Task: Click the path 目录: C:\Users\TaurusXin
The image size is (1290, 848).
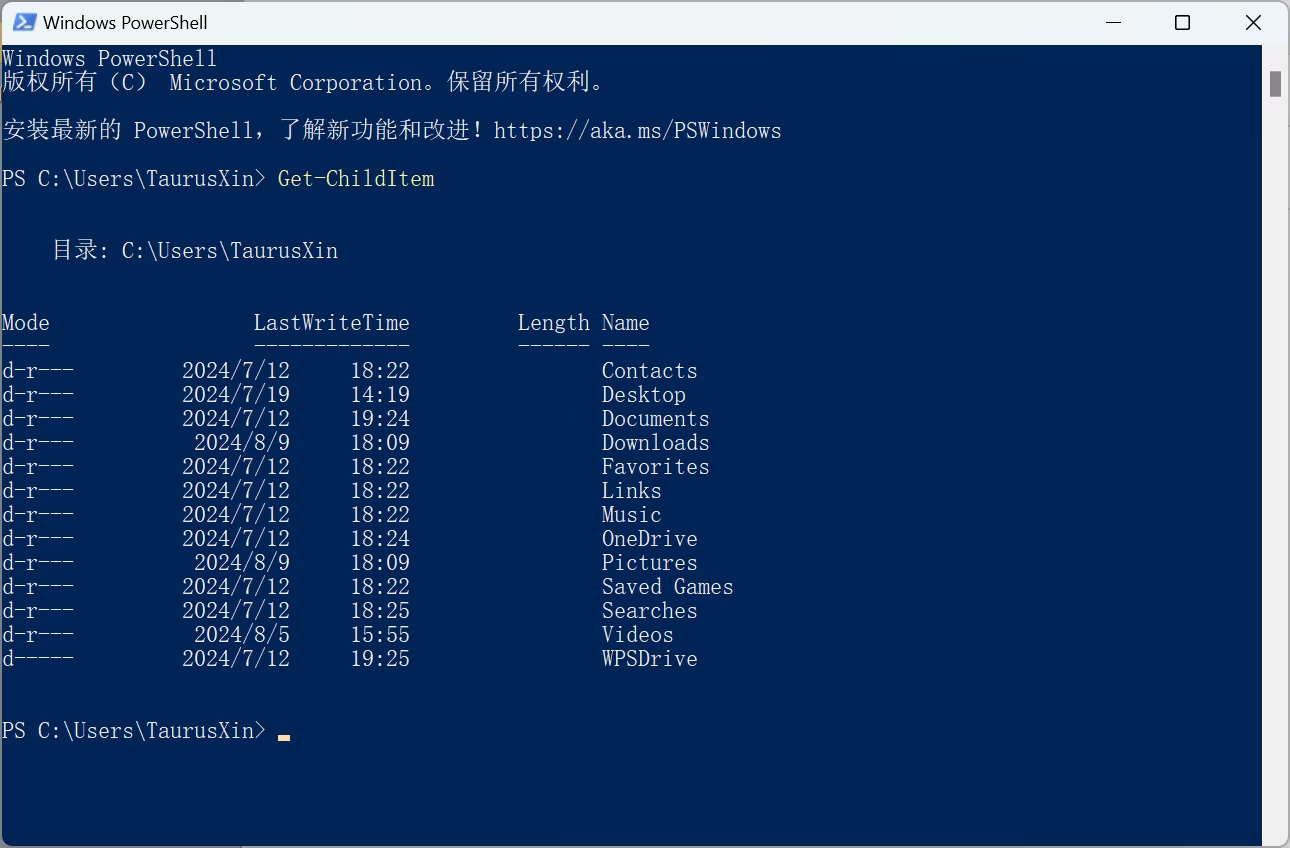Action: point(197,250)
